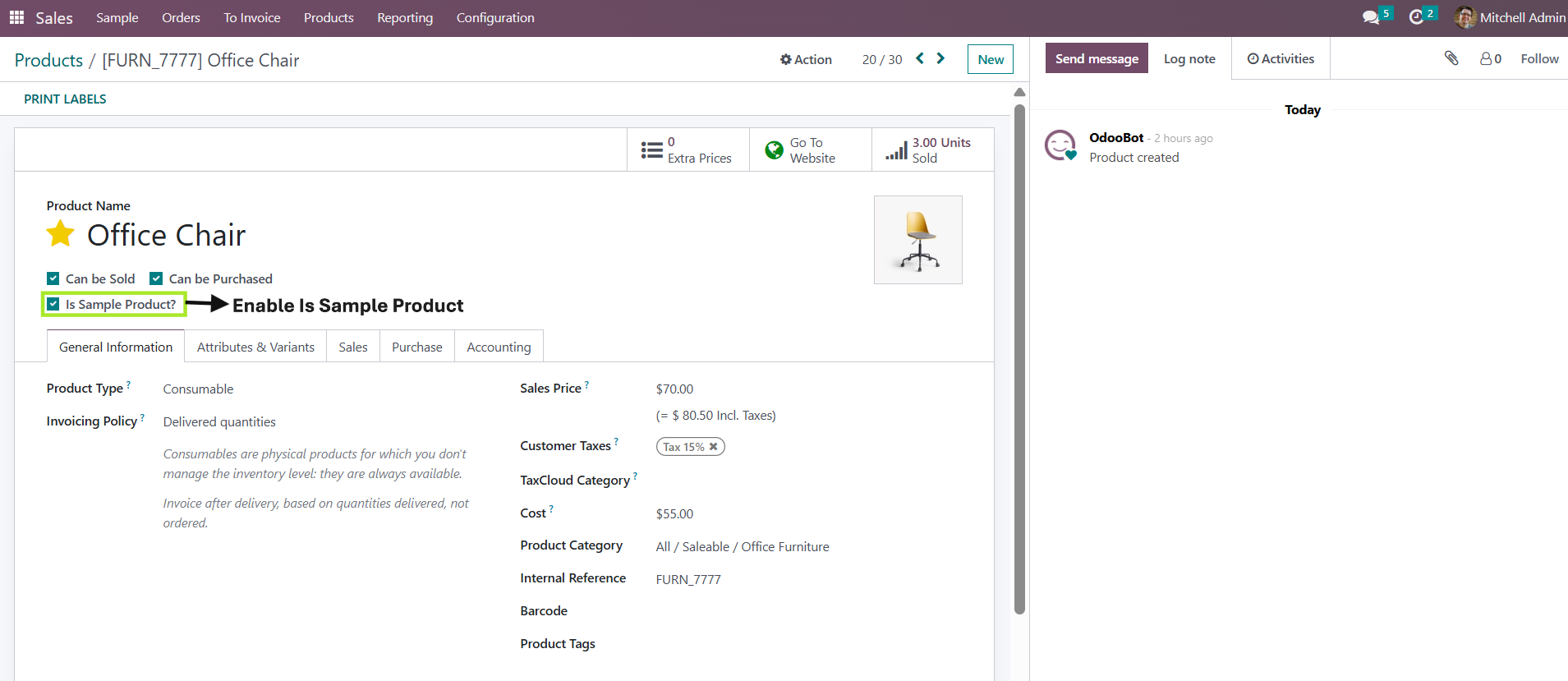This screenshot has height=681, width=1568.
Task: Click Send message button
Action: 1097,58
